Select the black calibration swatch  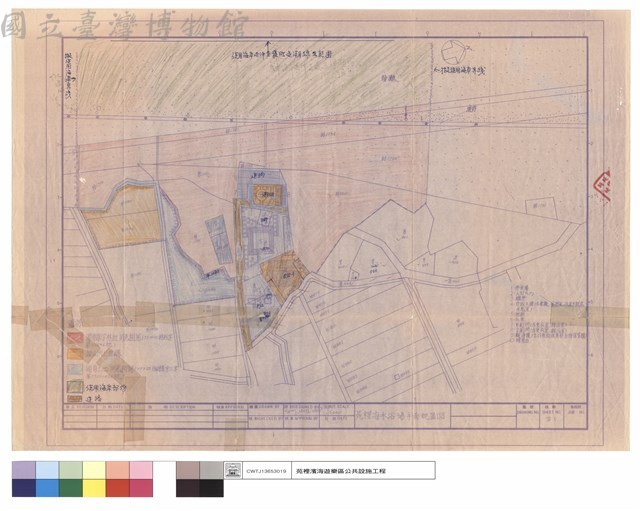click(211, 488)
